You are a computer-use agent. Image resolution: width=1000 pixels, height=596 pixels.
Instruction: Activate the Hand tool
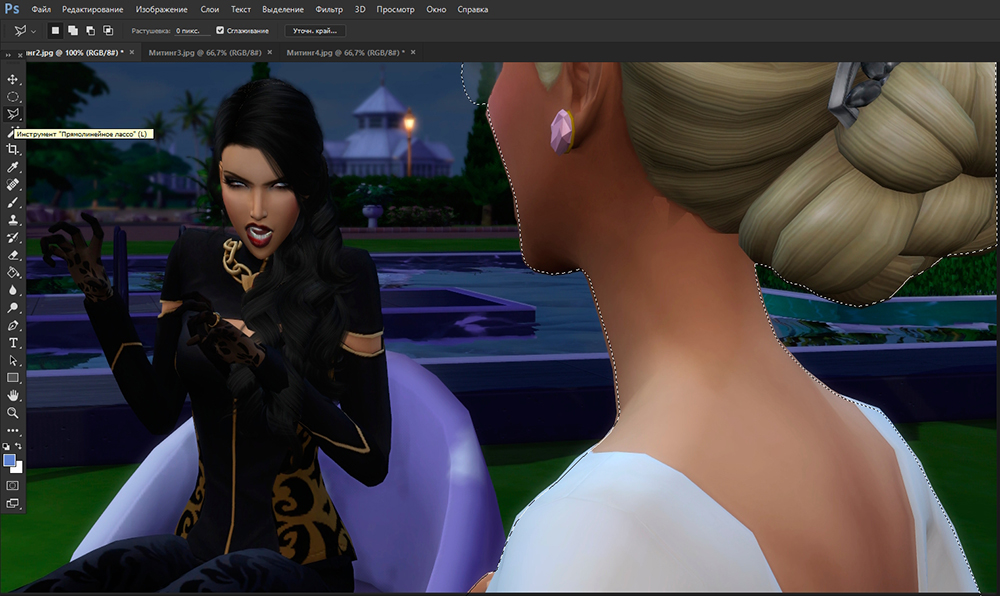(x=13, y=395)
